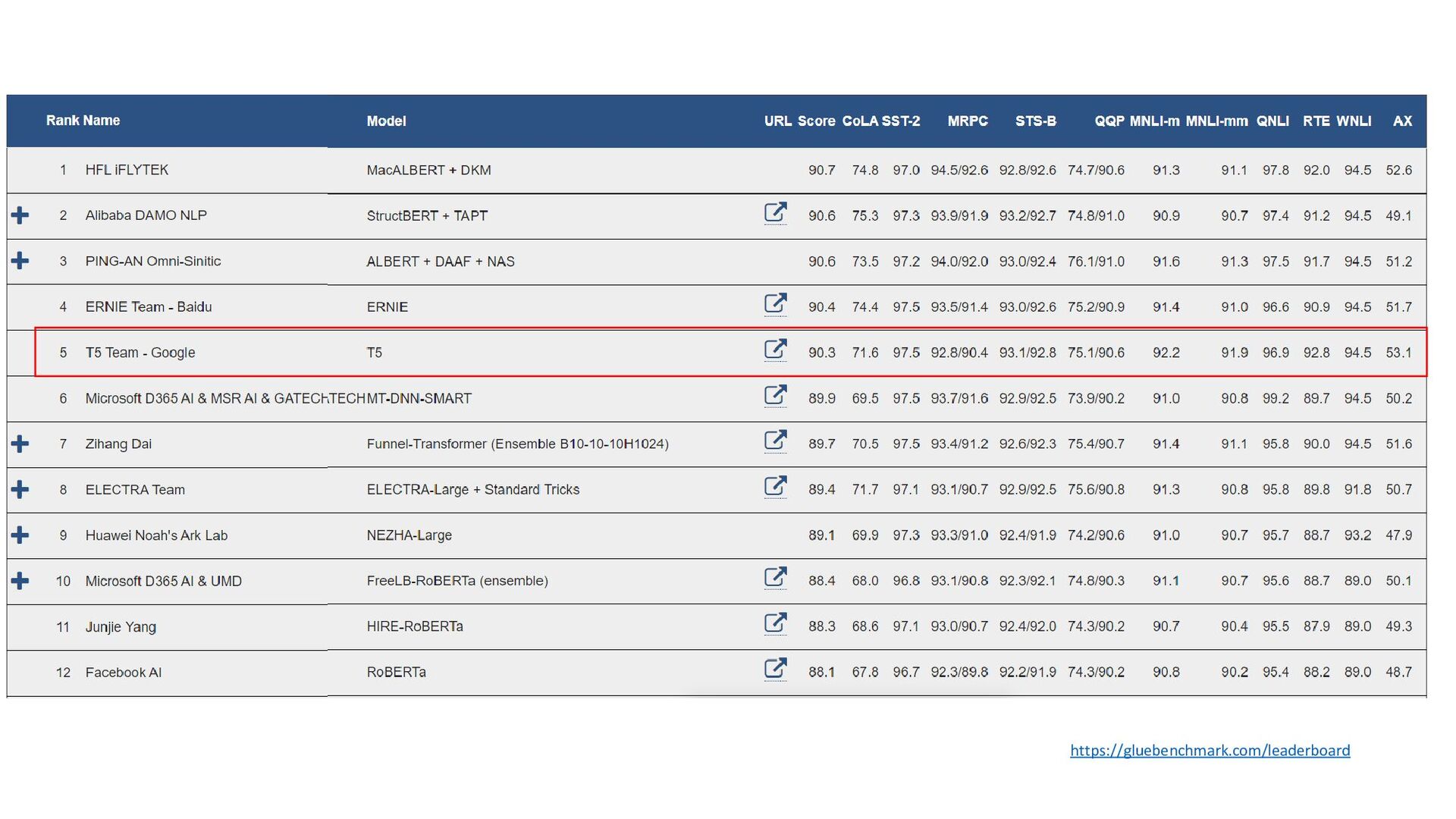
Task: Open T5 Team Google URL icon
Action: [775, 350]
